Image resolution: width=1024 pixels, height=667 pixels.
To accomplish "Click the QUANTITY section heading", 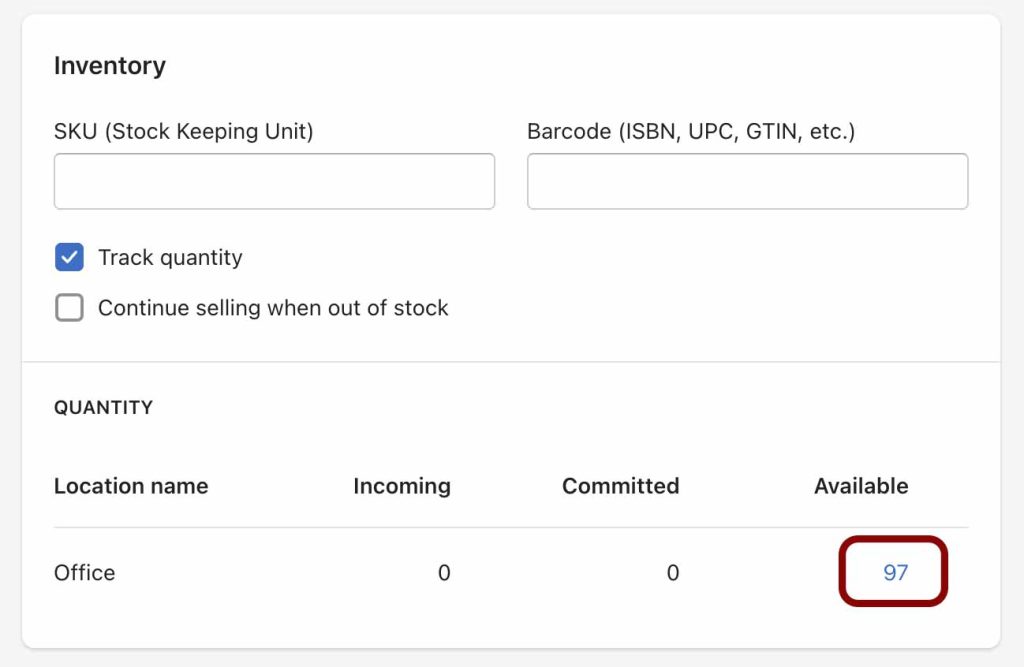I will click(x=103, y=408).
